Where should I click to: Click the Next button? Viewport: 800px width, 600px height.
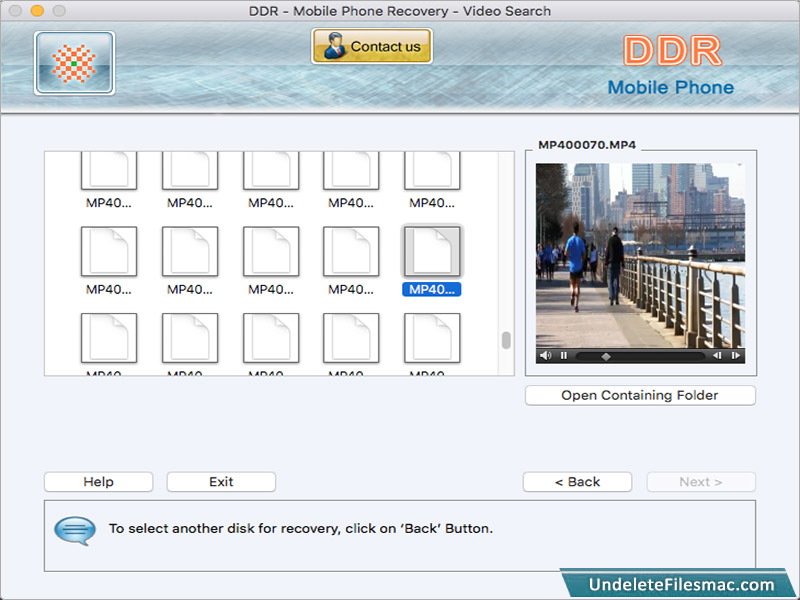[x=701, y=481]
